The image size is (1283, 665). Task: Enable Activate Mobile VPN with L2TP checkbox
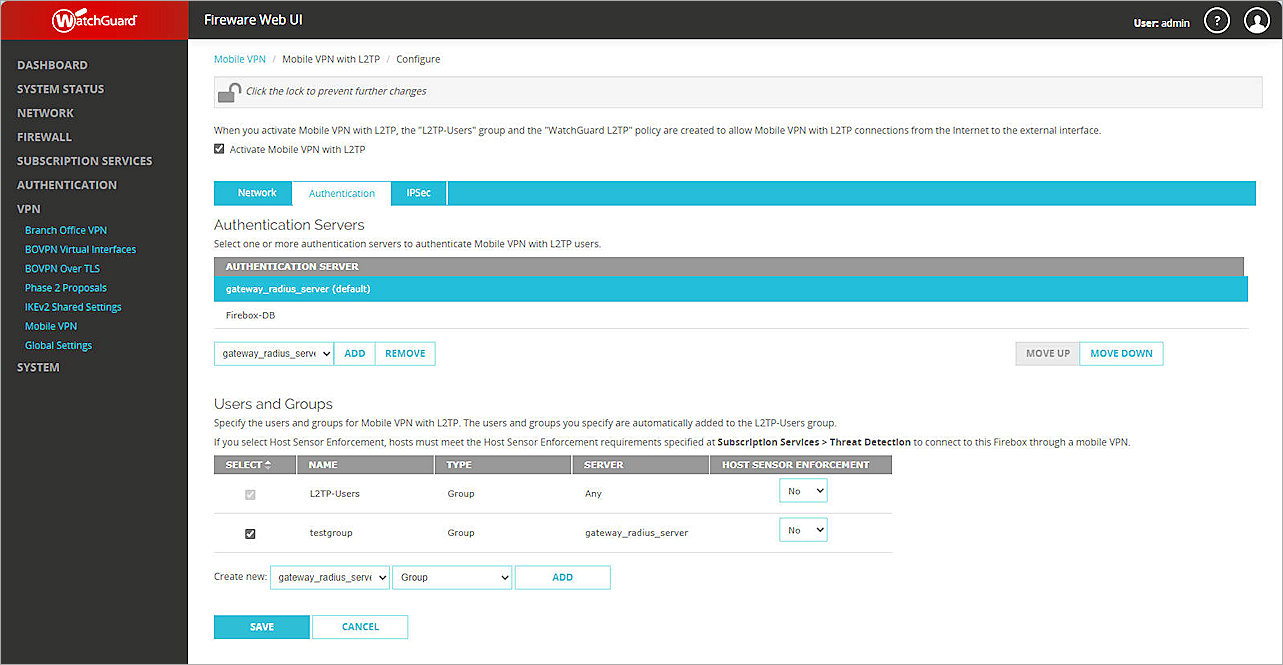[x=218, y=147]
